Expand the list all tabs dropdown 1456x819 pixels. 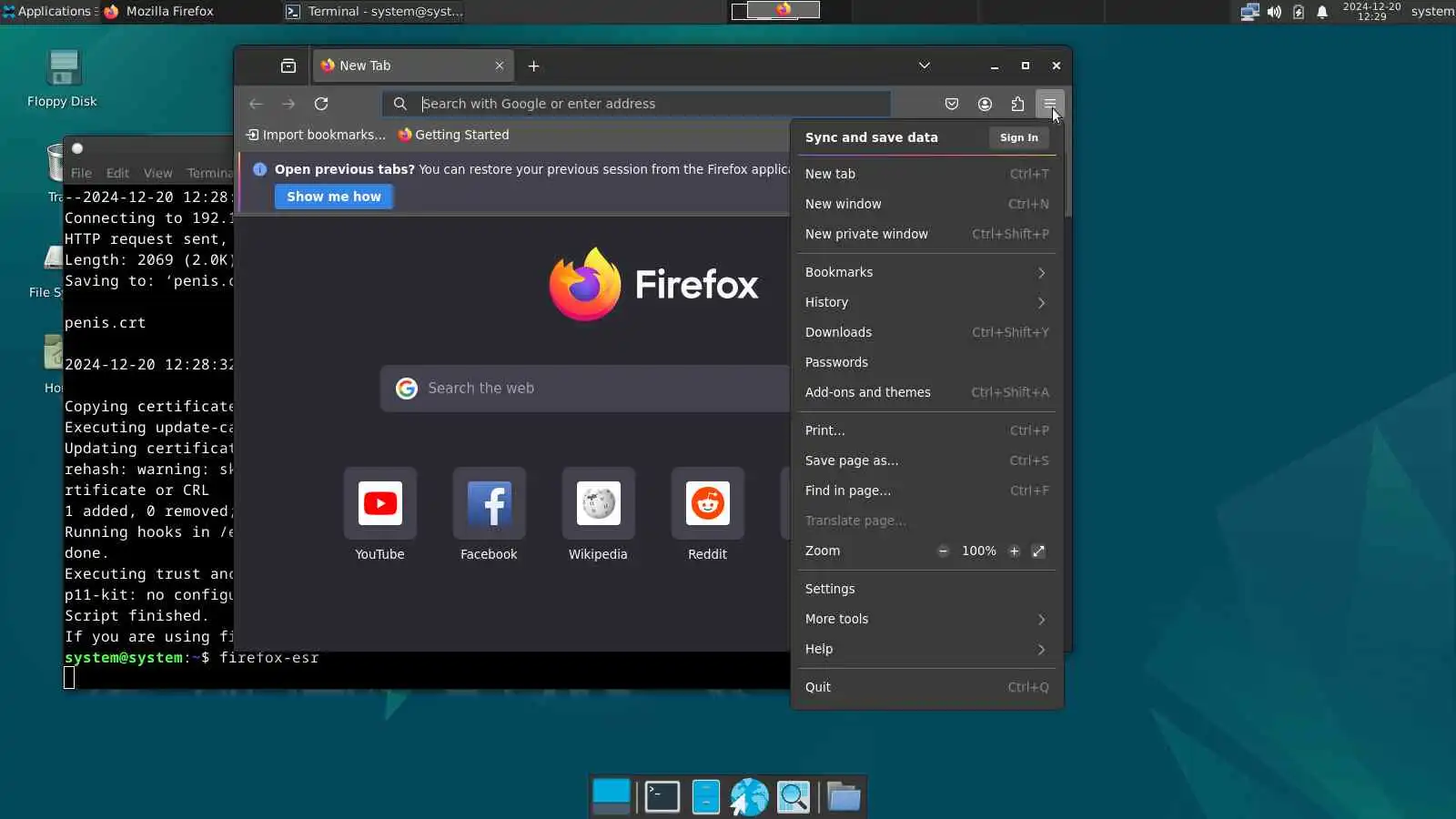click(x=925, y=66)
